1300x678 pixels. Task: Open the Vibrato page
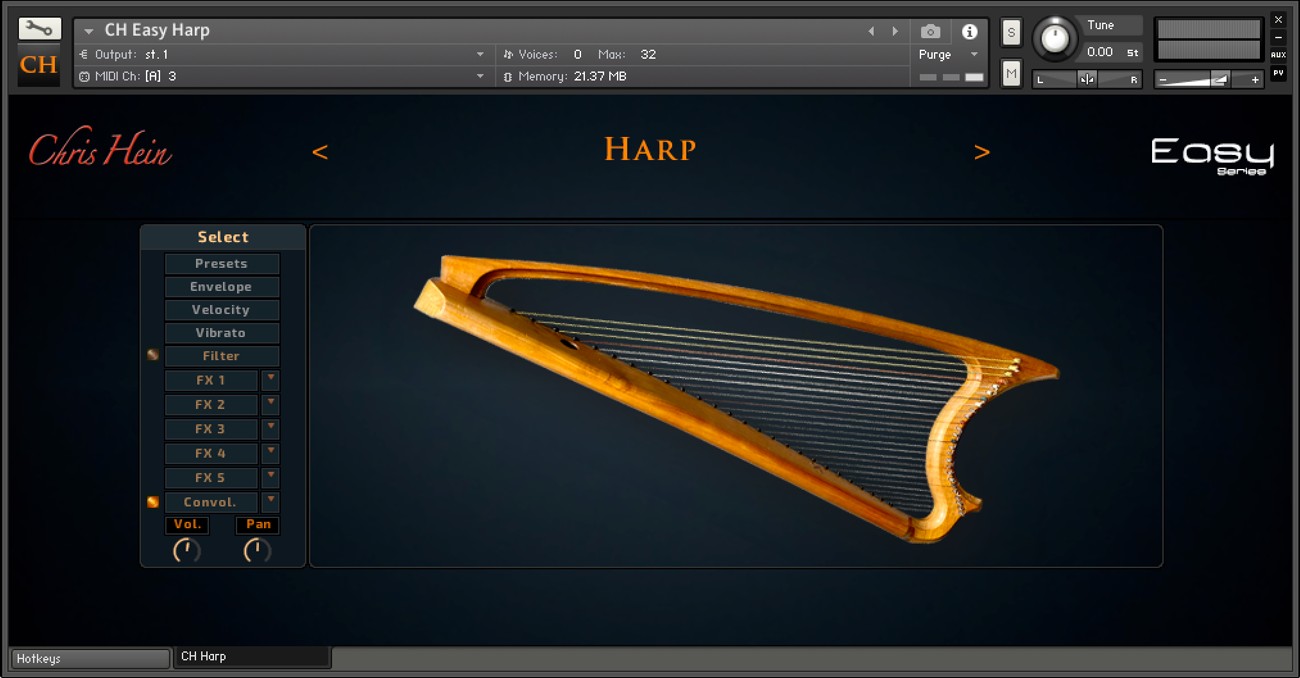[222, 333]
